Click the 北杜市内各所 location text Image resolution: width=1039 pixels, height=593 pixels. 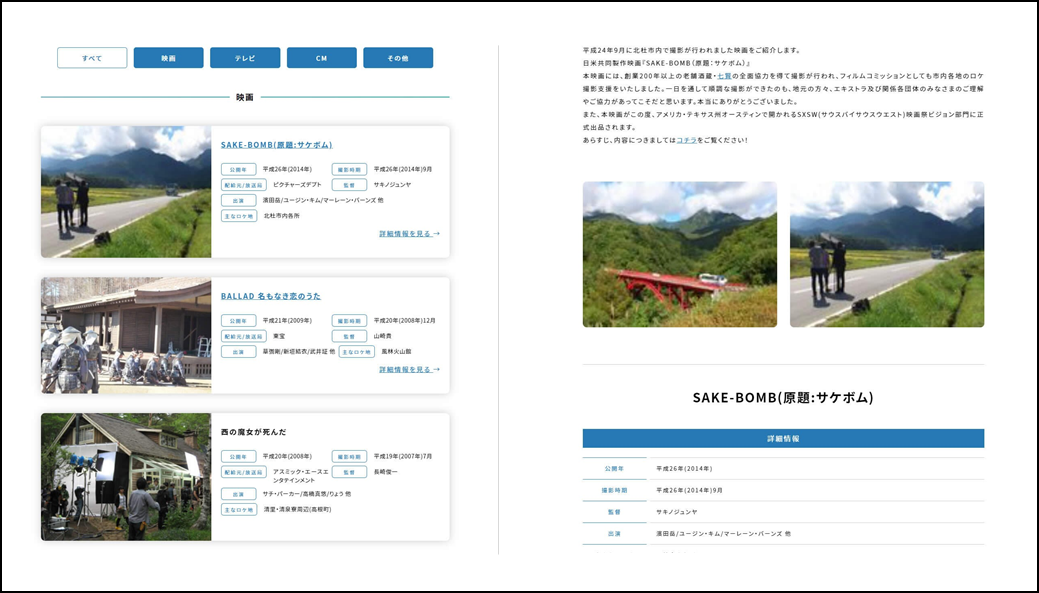pyautogui.click(x=282, y=216)
